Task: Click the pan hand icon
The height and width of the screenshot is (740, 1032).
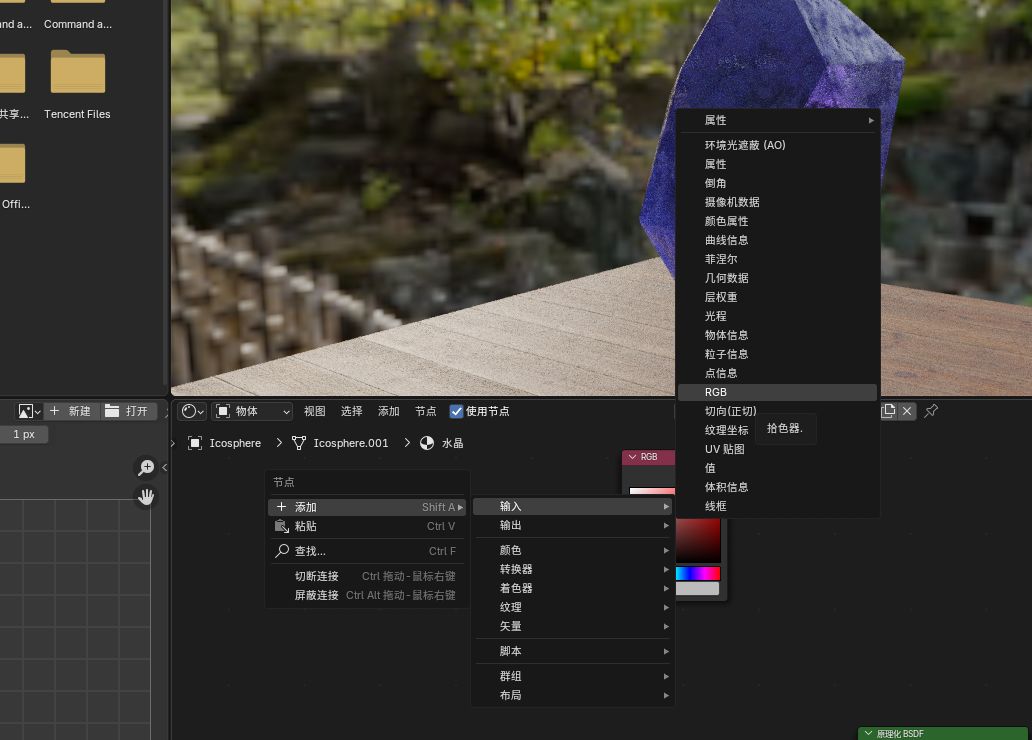Action: 145,496
